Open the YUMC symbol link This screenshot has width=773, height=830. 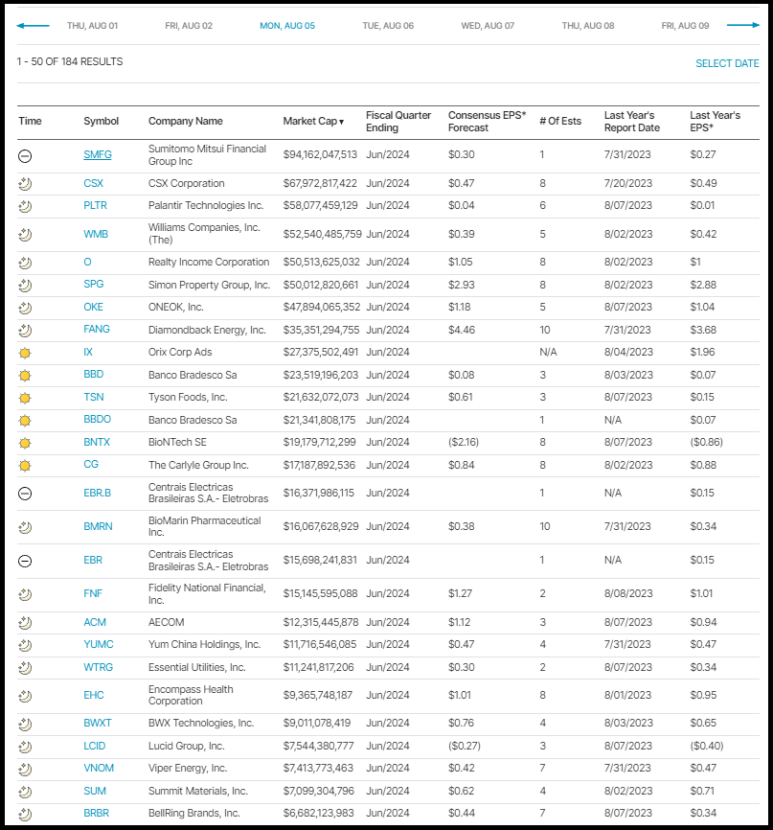[x=98, y=644]
